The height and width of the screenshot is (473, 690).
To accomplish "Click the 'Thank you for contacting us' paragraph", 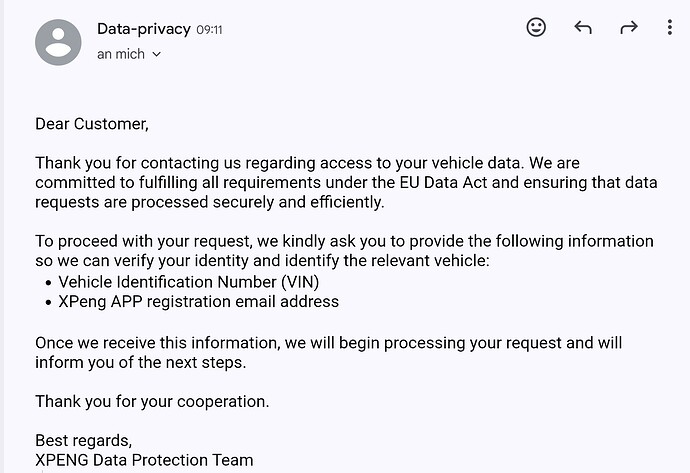I will coord(346,183).
